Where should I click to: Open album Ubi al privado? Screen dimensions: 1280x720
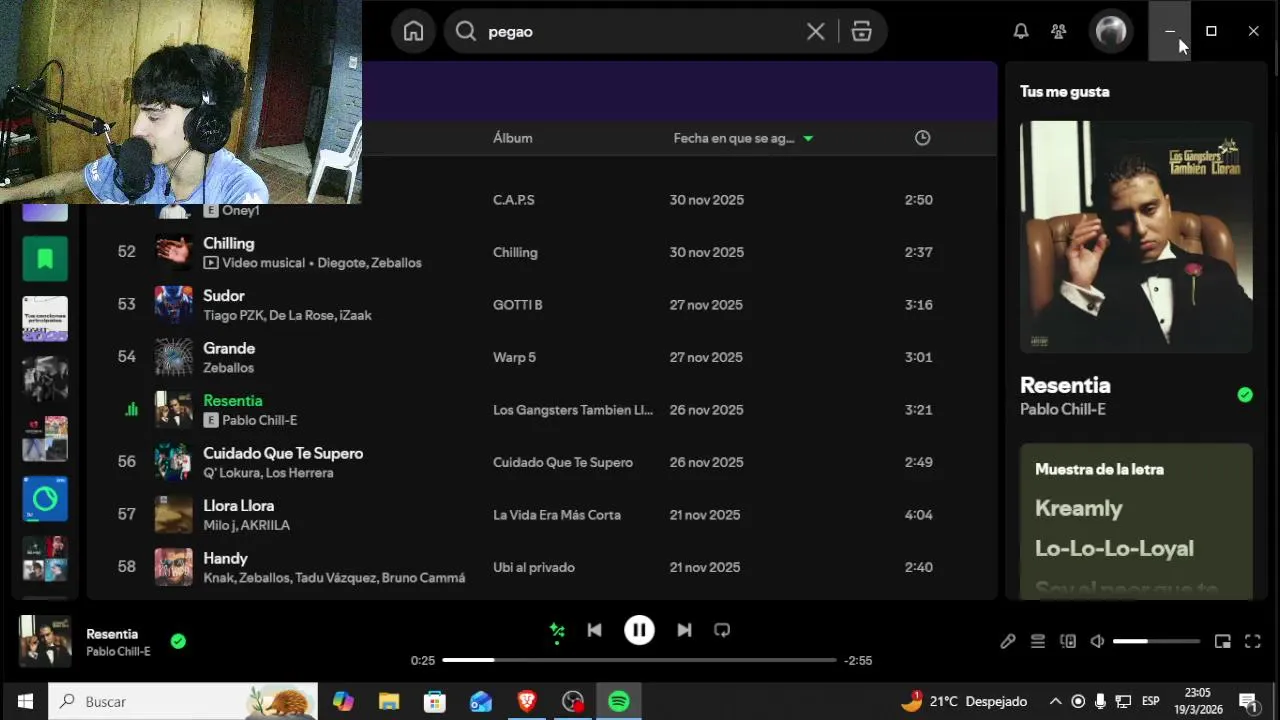click(x=534, y=567)
